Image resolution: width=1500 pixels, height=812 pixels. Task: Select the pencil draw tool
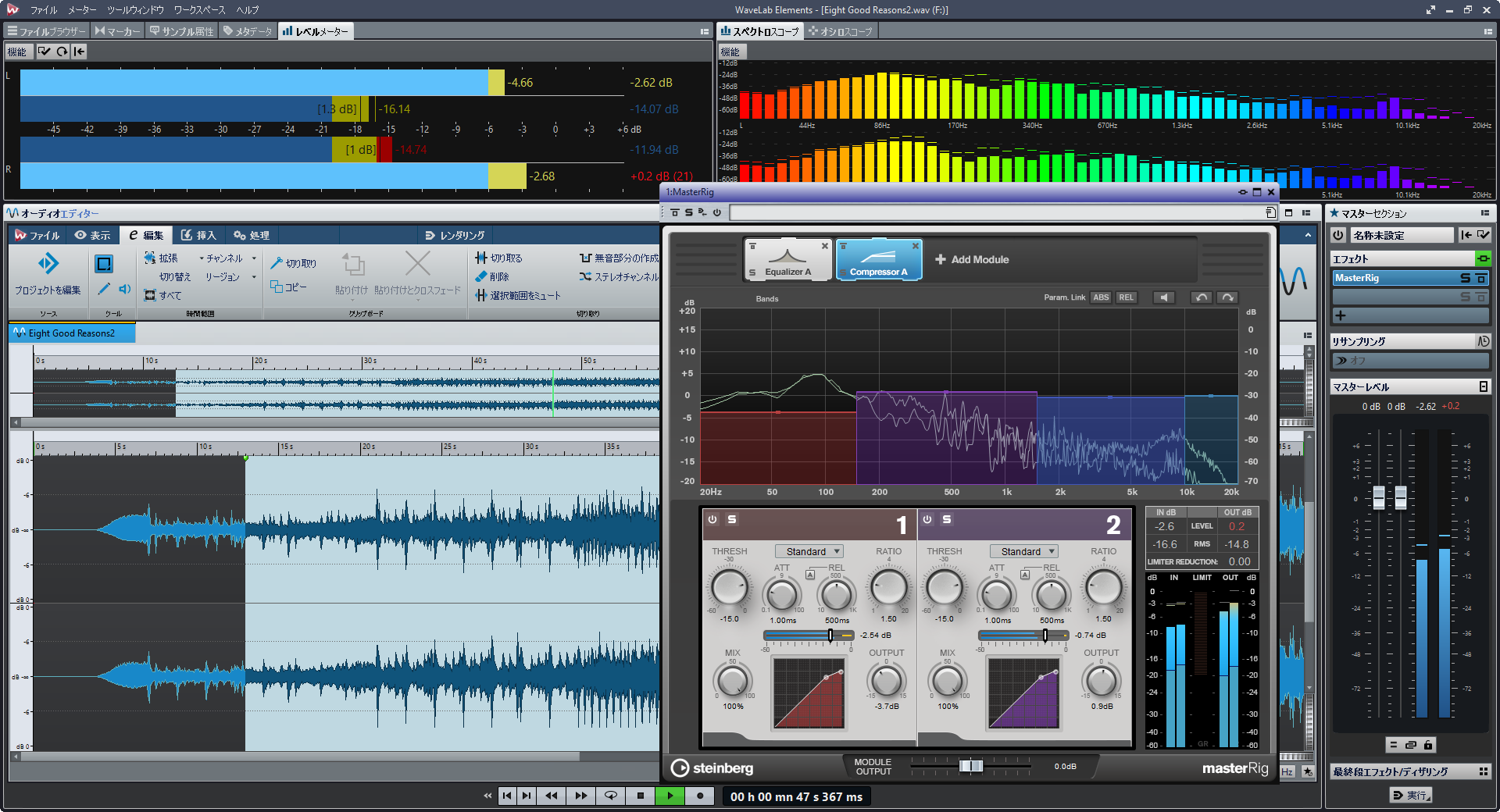point(104,289)
